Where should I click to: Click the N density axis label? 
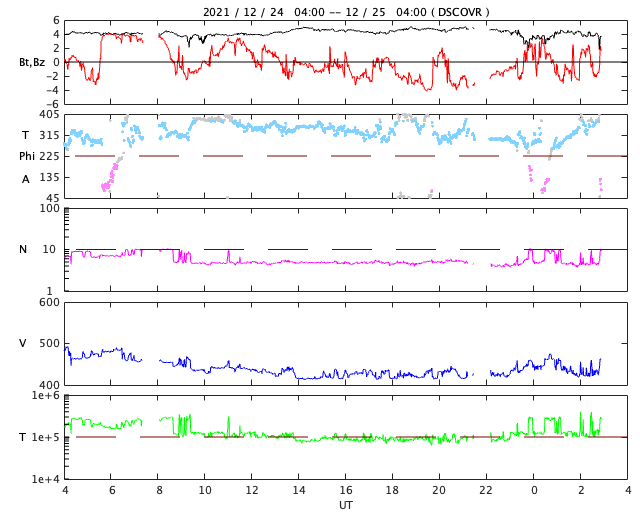pos(23,249)
